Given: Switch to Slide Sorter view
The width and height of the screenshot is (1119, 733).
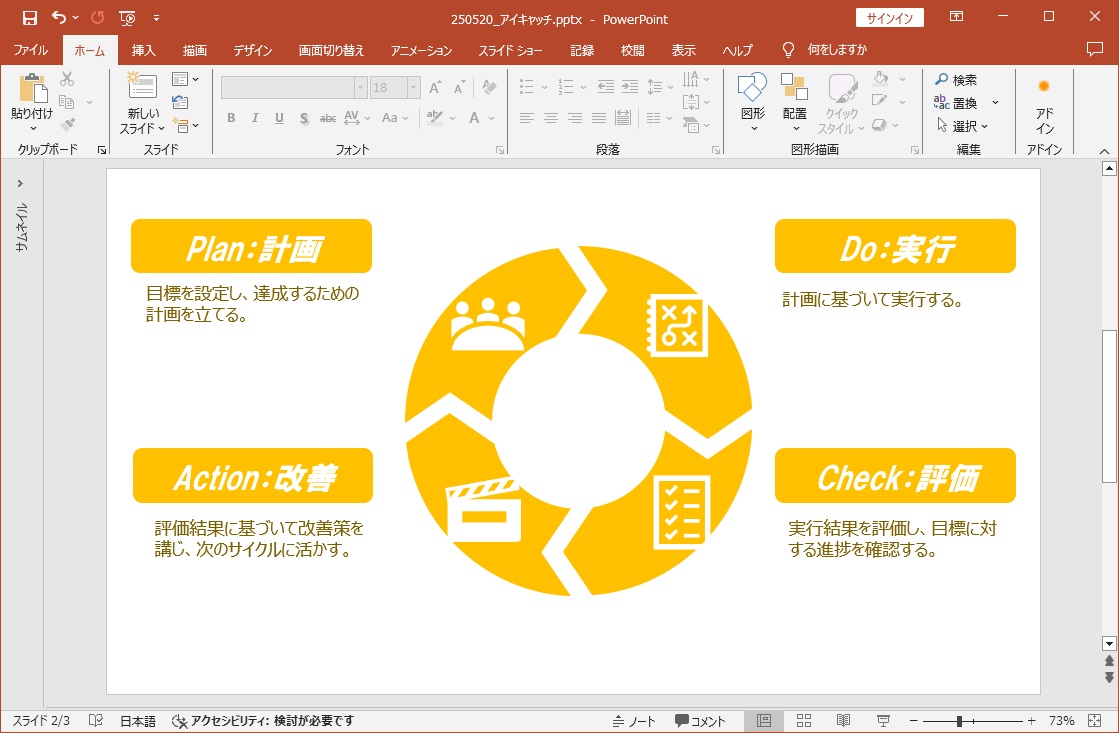Looking at the screenshot, I should point(804,721).
